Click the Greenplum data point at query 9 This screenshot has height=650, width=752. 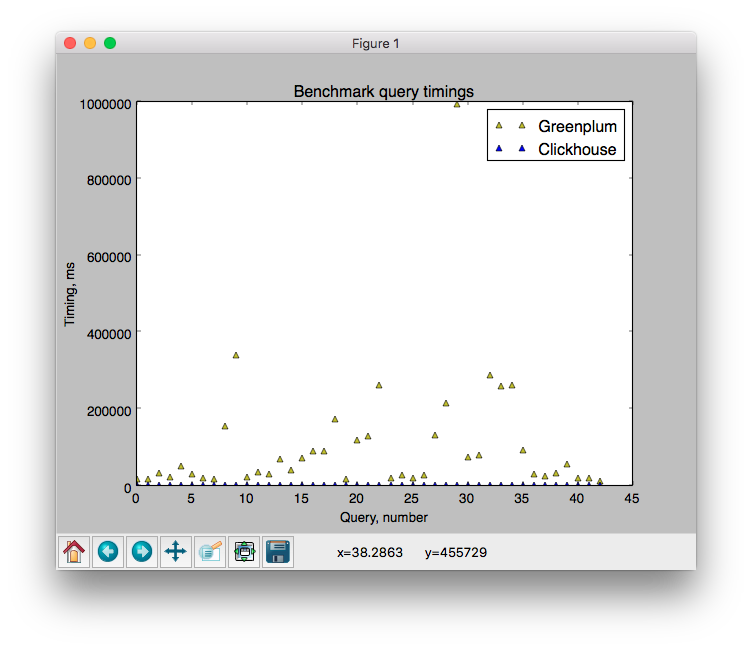236,355
